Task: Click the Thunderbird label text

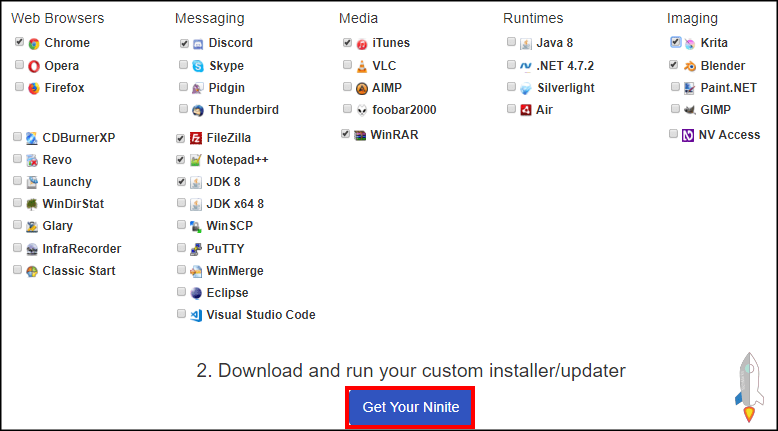Action: pos(243,110)
